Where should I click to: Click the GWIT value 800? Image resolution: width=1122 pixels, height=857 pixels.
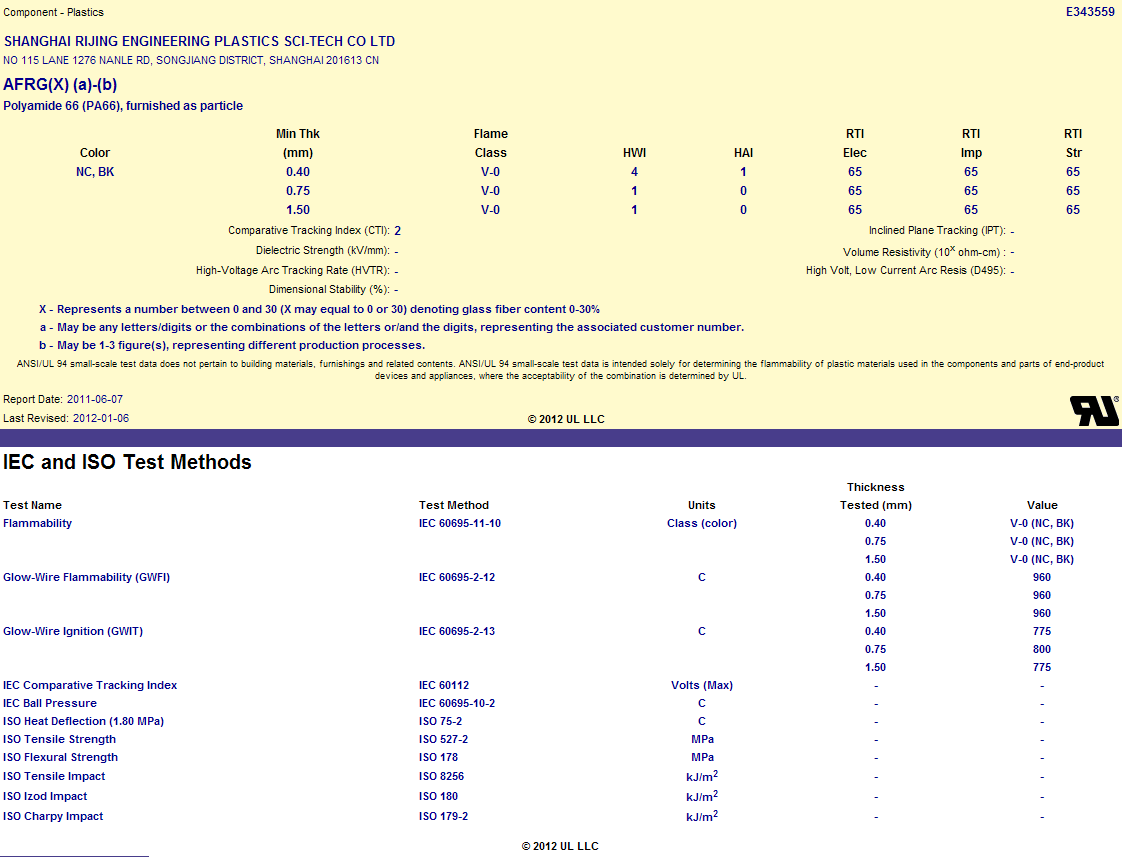click(1042, 649)
